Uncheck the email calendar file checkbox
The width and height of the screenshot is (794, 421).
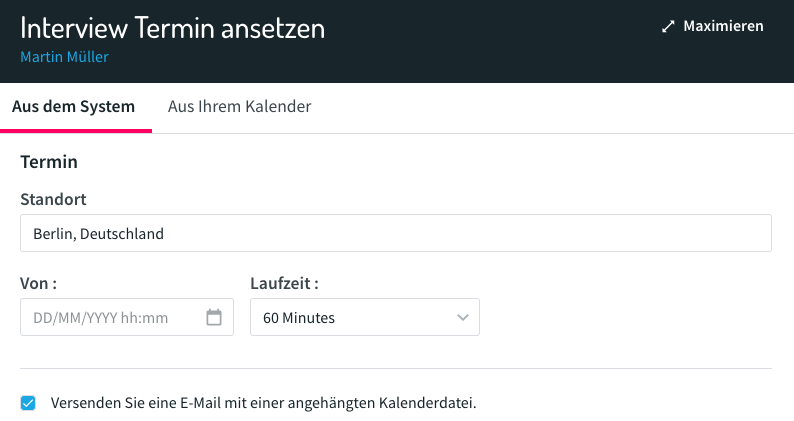(28, 403)
